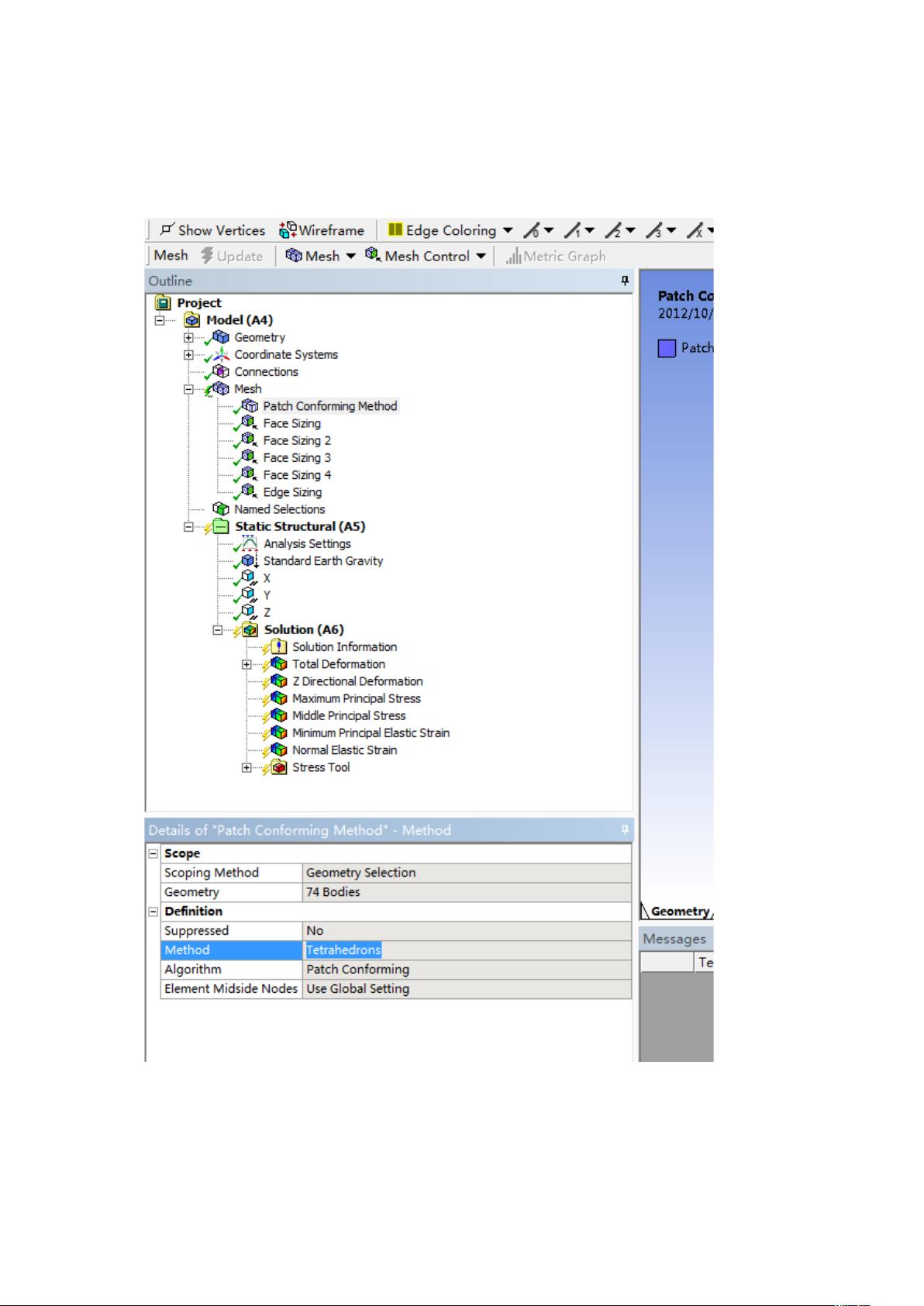The image size is (924, 1306).
Task: Click the Element Midside Nodes value field
Action: point(466,989)
